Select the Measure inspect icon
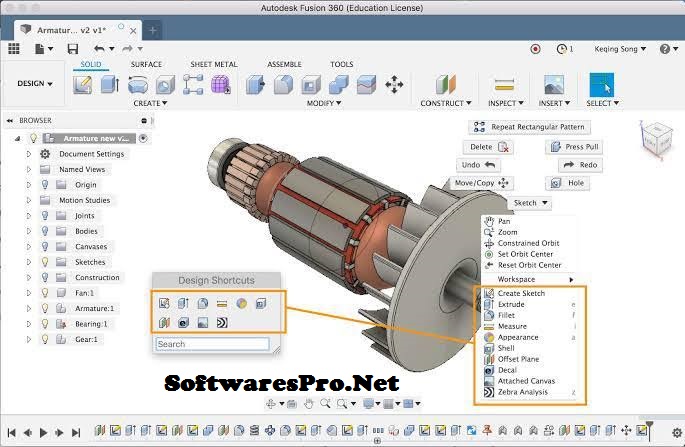 point(504,84)
